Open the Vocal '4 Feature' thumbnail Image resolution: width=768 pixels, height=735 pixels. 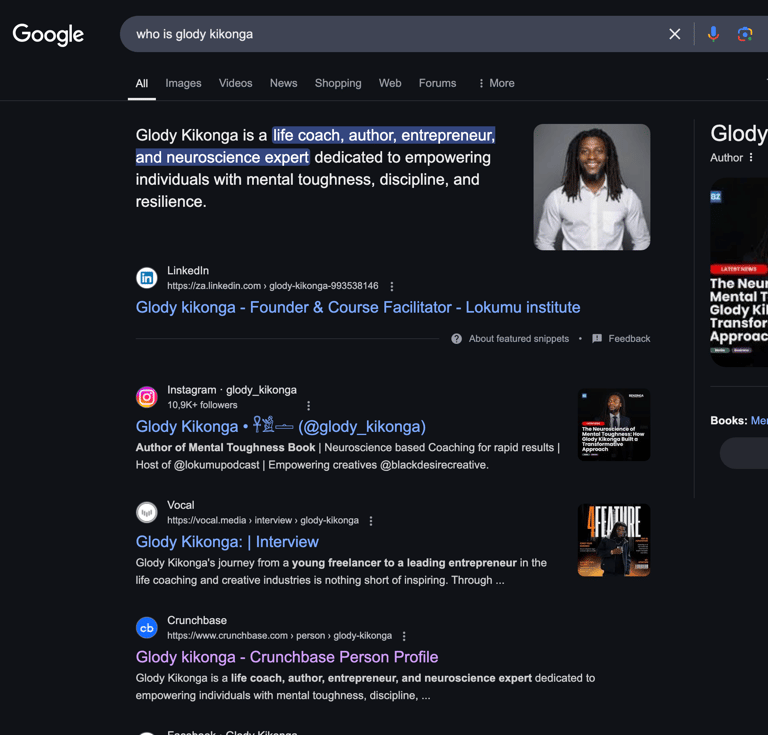[614, 540]
